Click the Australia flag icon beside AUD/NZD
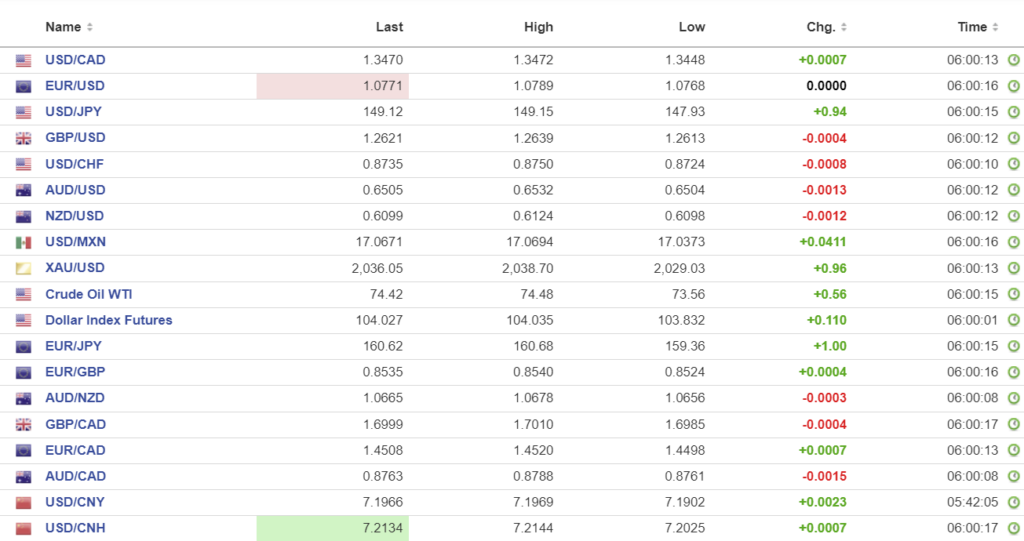1024x541 pixels. pyautogui.click(x=24, y=398)
